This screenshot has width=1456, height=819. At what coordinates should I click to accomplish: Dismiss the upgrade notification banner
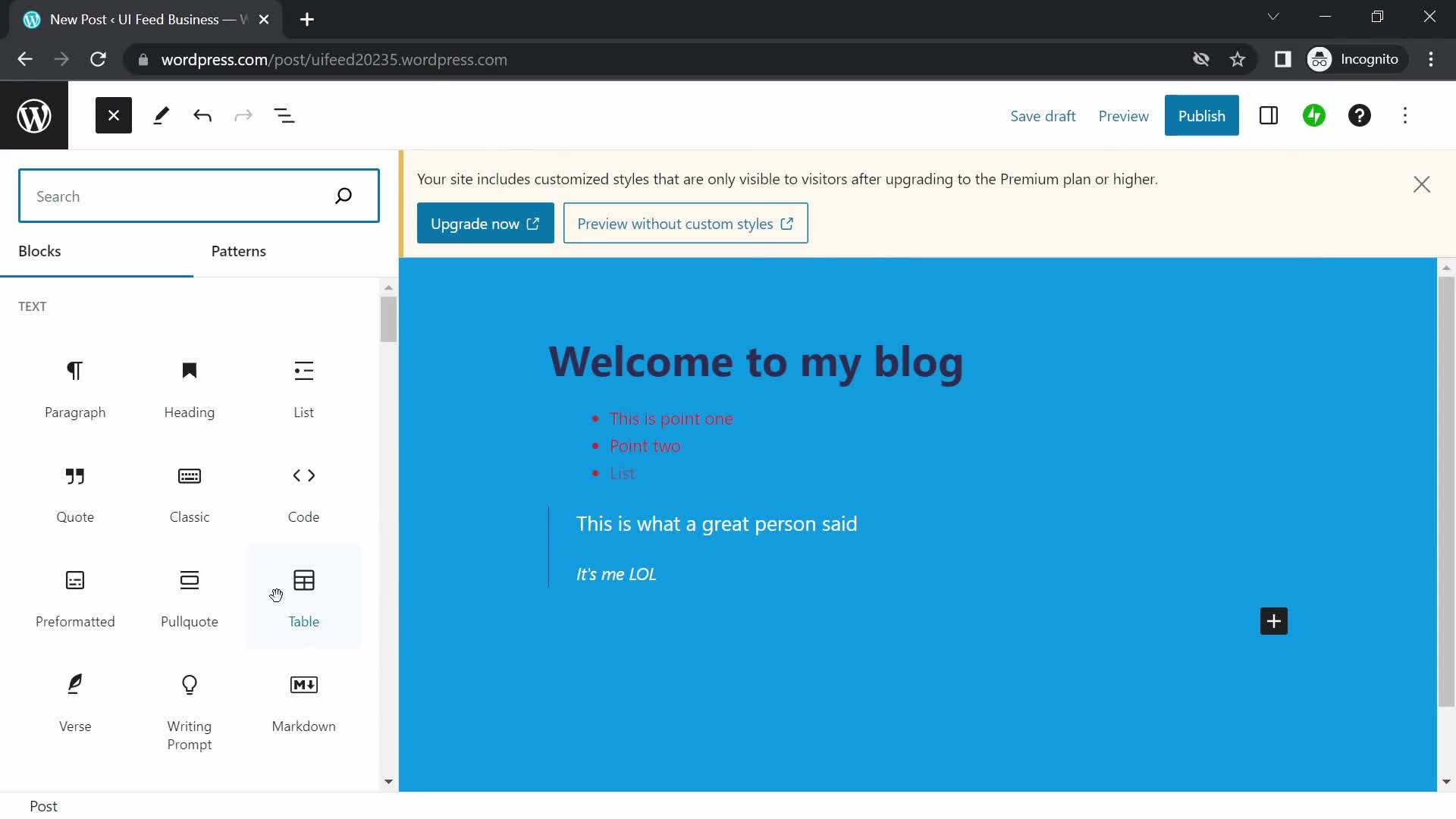pos(1422,185)
